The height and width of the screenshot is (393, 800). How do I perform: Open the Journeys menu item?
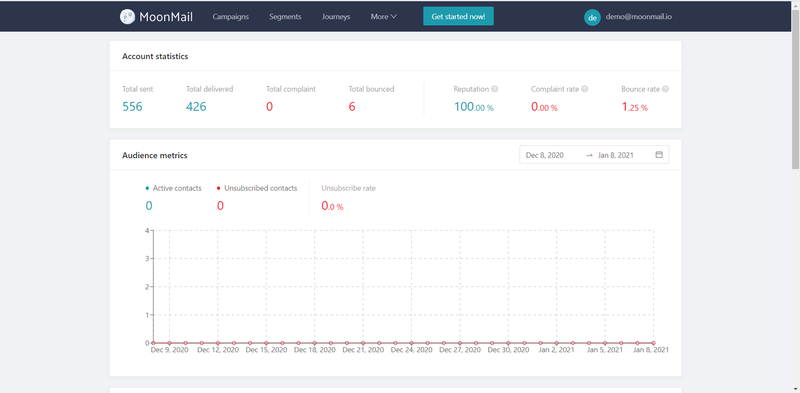(x=336, y=16)
